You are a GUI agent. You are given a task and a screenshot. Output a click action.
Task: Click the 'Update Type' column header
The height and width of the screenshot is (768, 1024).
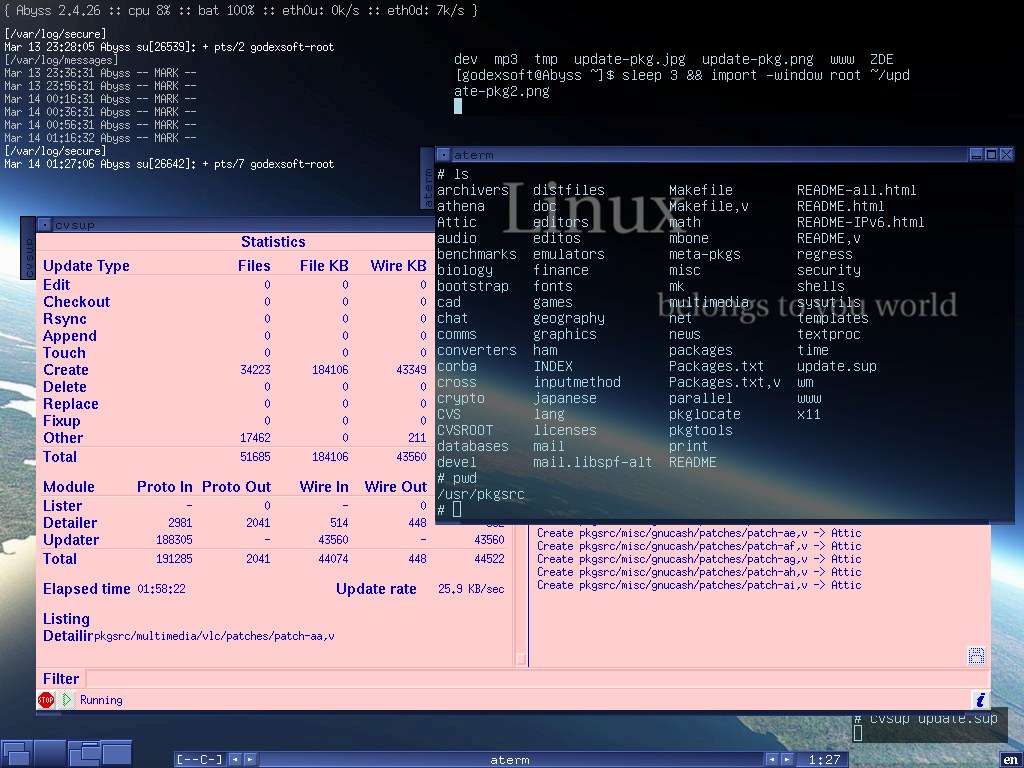(86, 266)
